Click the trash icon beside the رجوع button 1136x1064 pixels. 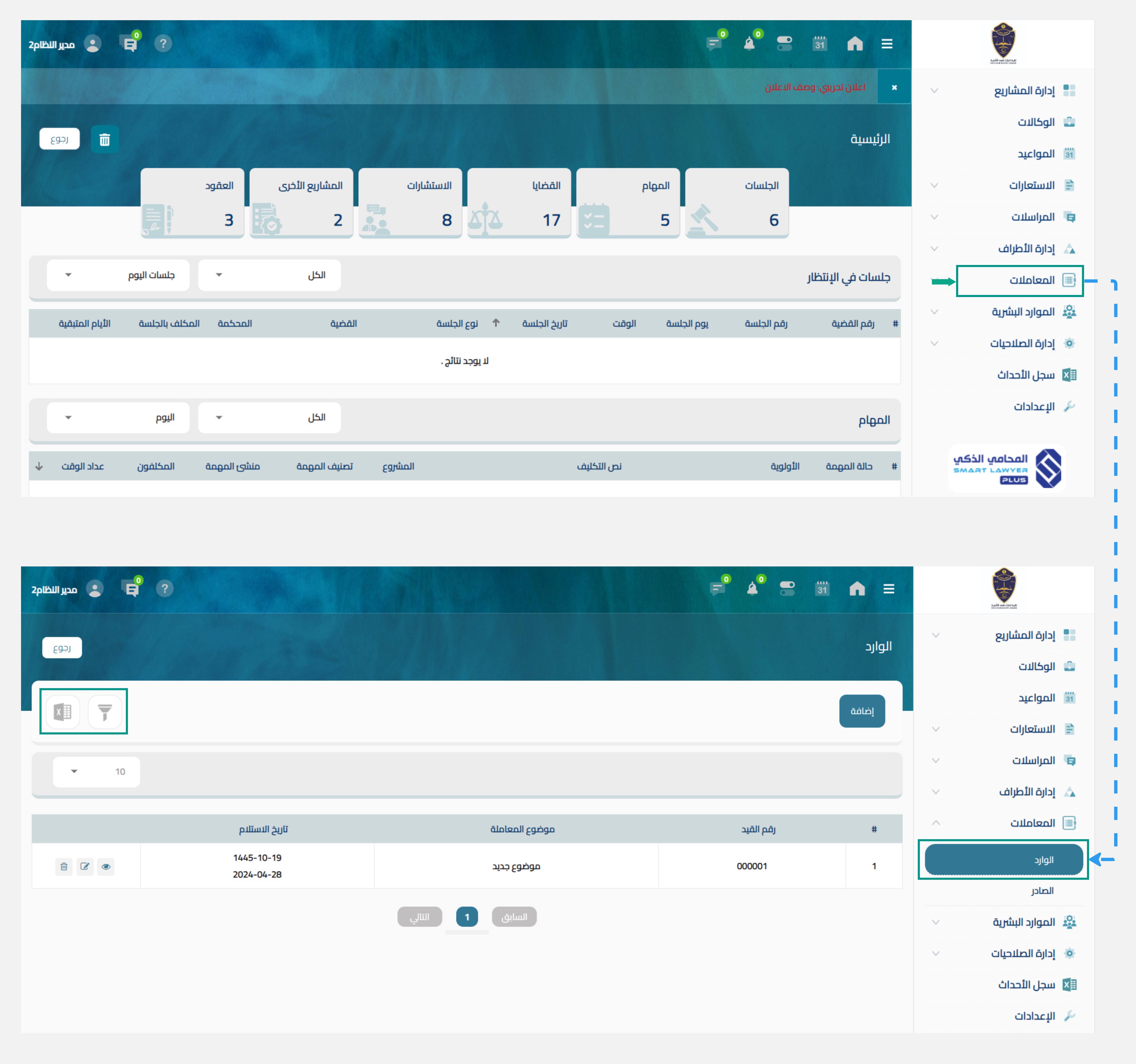pos(105,139)
